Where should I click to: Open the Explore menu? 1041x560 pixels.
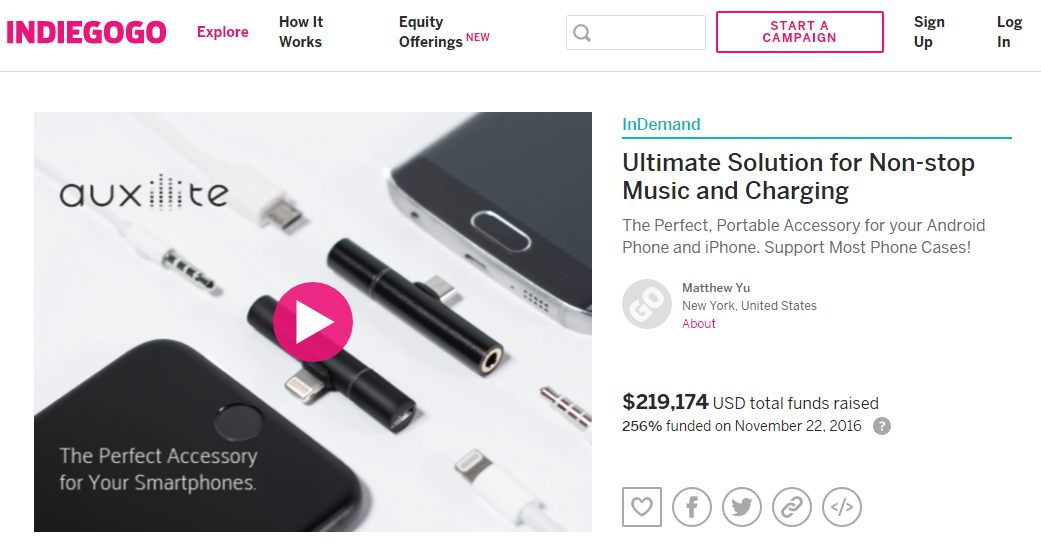pos(222,32)
